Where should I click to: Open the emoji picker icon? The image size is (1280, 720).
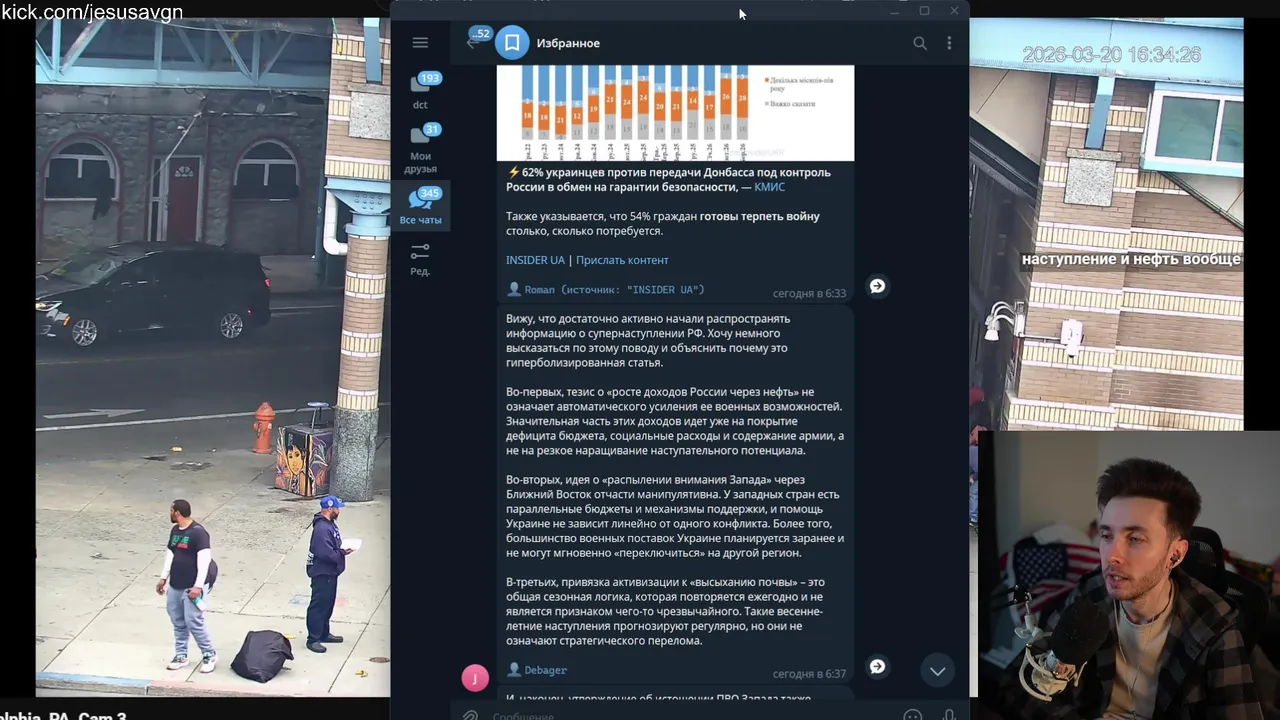click(912, 715)
